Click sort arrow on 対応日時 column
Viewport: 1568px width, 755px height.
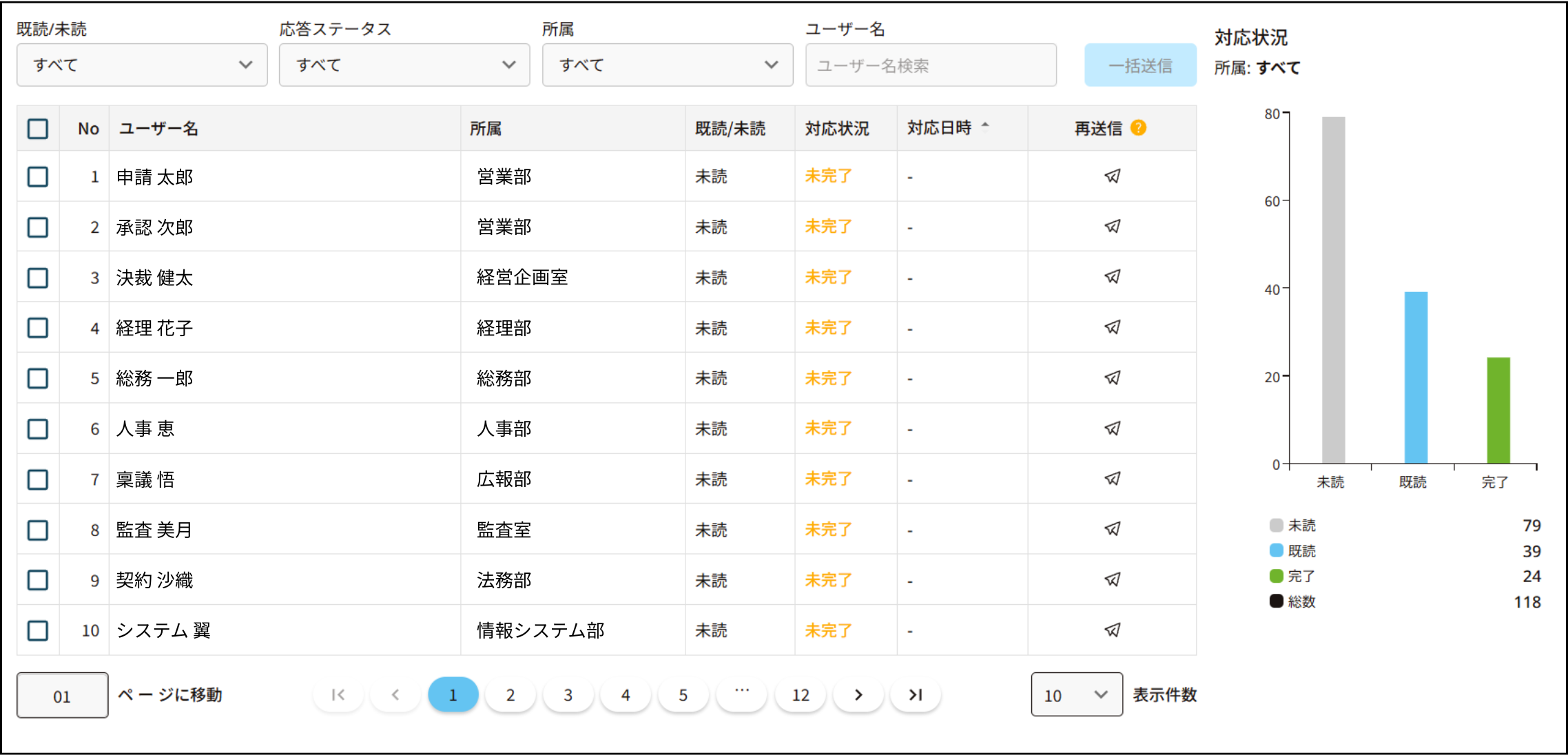985,125
